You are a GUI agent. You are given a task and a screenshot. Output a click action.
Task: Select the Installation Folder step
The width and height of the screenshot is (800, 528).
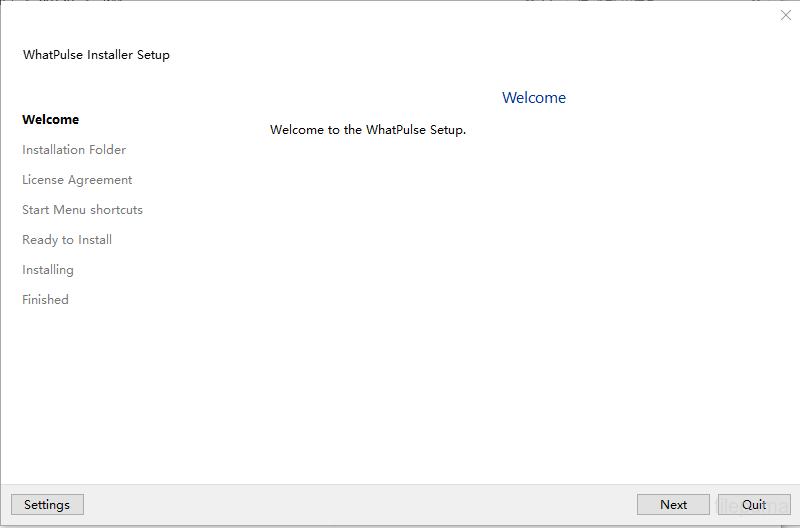(74, 150)
